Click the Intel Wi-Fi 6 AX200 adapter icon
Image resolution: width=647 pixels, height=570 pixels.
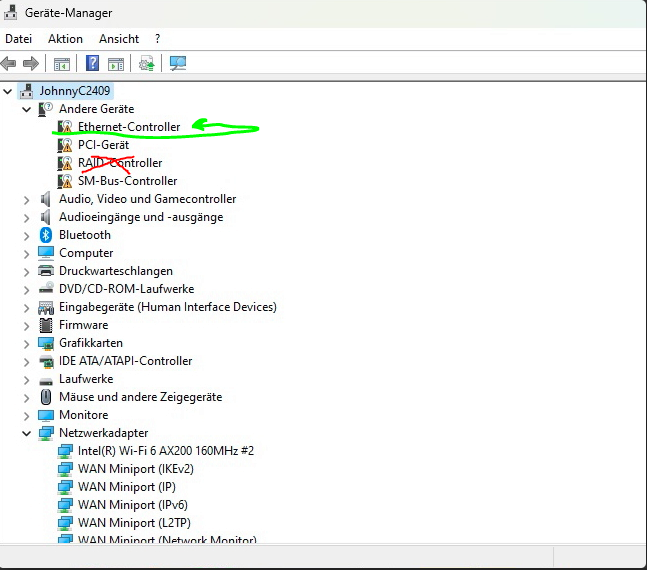(x=65, y=451)
